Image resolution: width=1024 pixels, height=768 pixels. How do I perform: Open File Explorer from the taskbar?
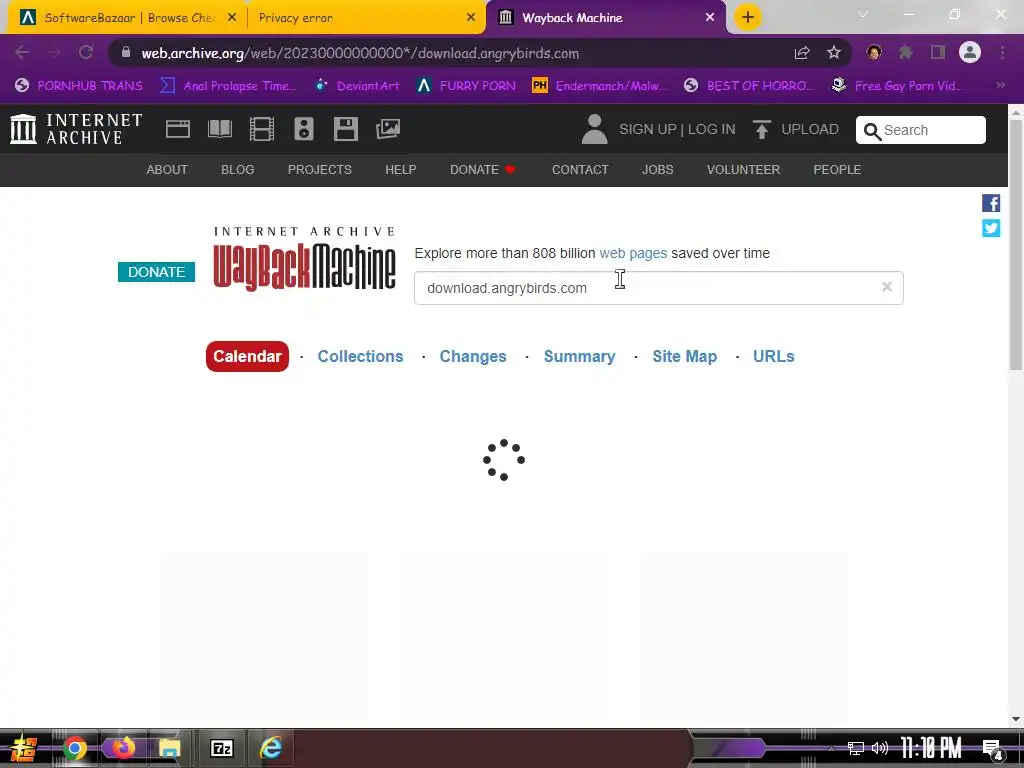click(x=170, y=748)
